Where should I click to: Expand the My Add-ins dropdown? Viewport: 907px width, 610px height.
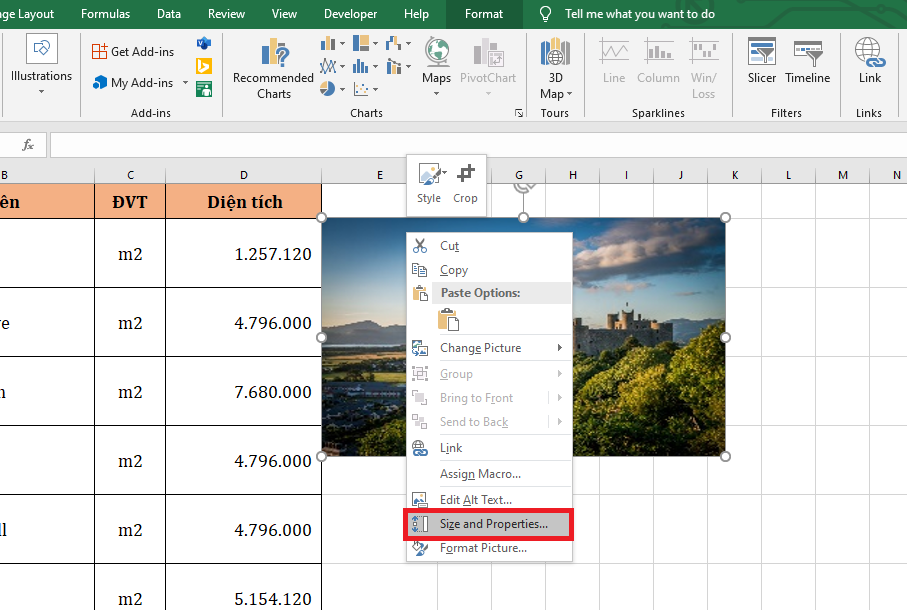[186, 83]
